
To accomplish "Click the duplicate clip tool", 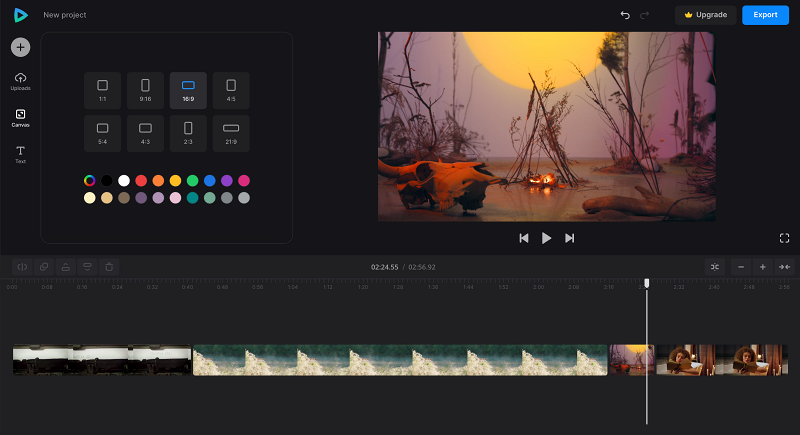I will point(44,267).
